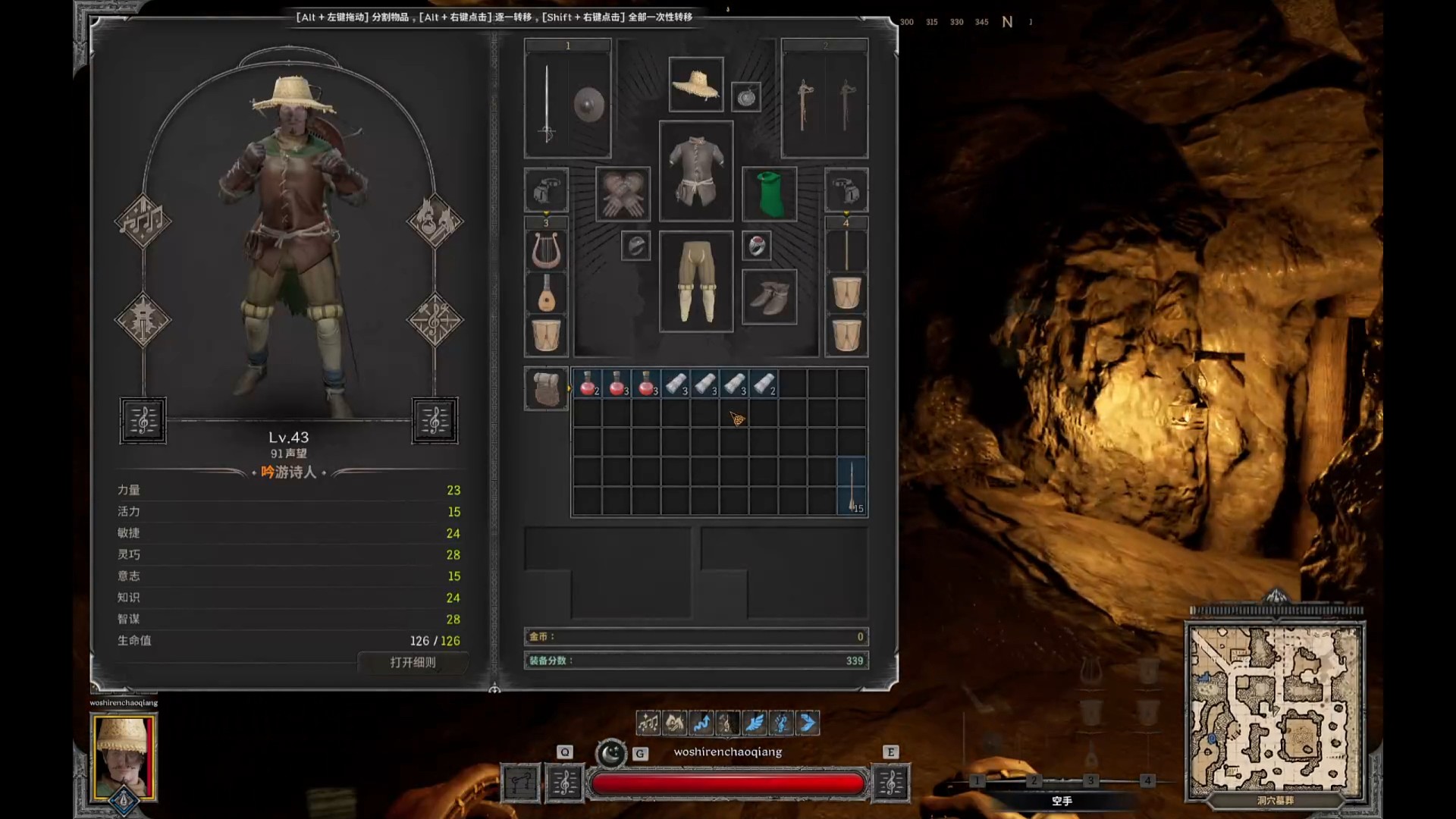Click the G key hint button
Viewport: 1456px width, 819px height.
click(x=640, y=753)
